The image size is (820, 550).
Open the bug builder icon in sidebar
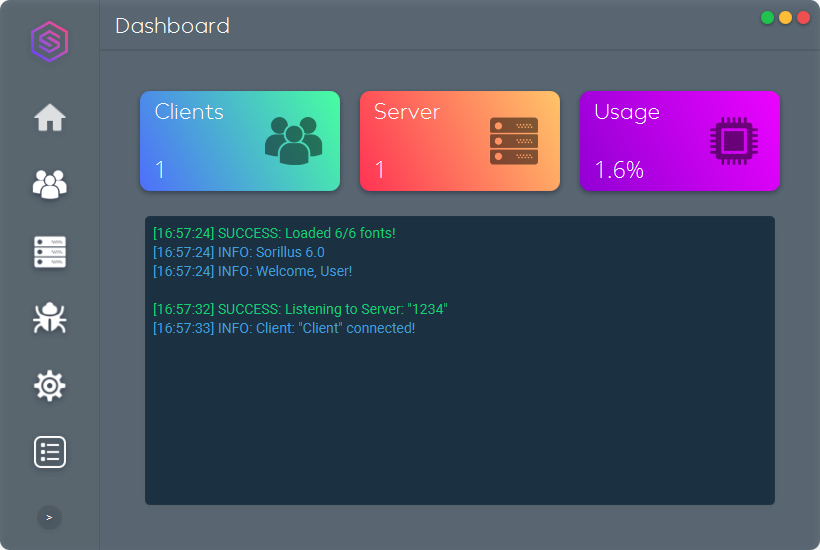(50, 317)
